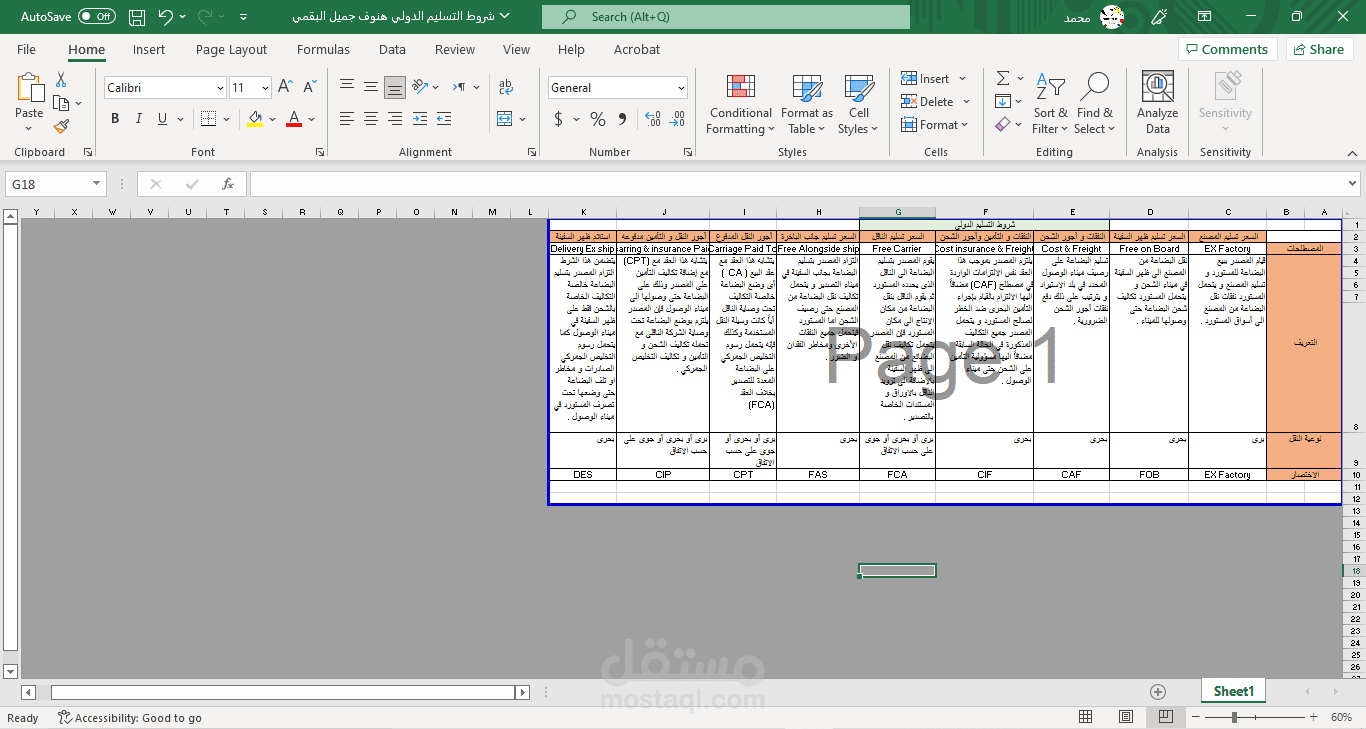Open the Font Name dropdown
This screenshot has width=1366, height=729.
tap(163, 87)
